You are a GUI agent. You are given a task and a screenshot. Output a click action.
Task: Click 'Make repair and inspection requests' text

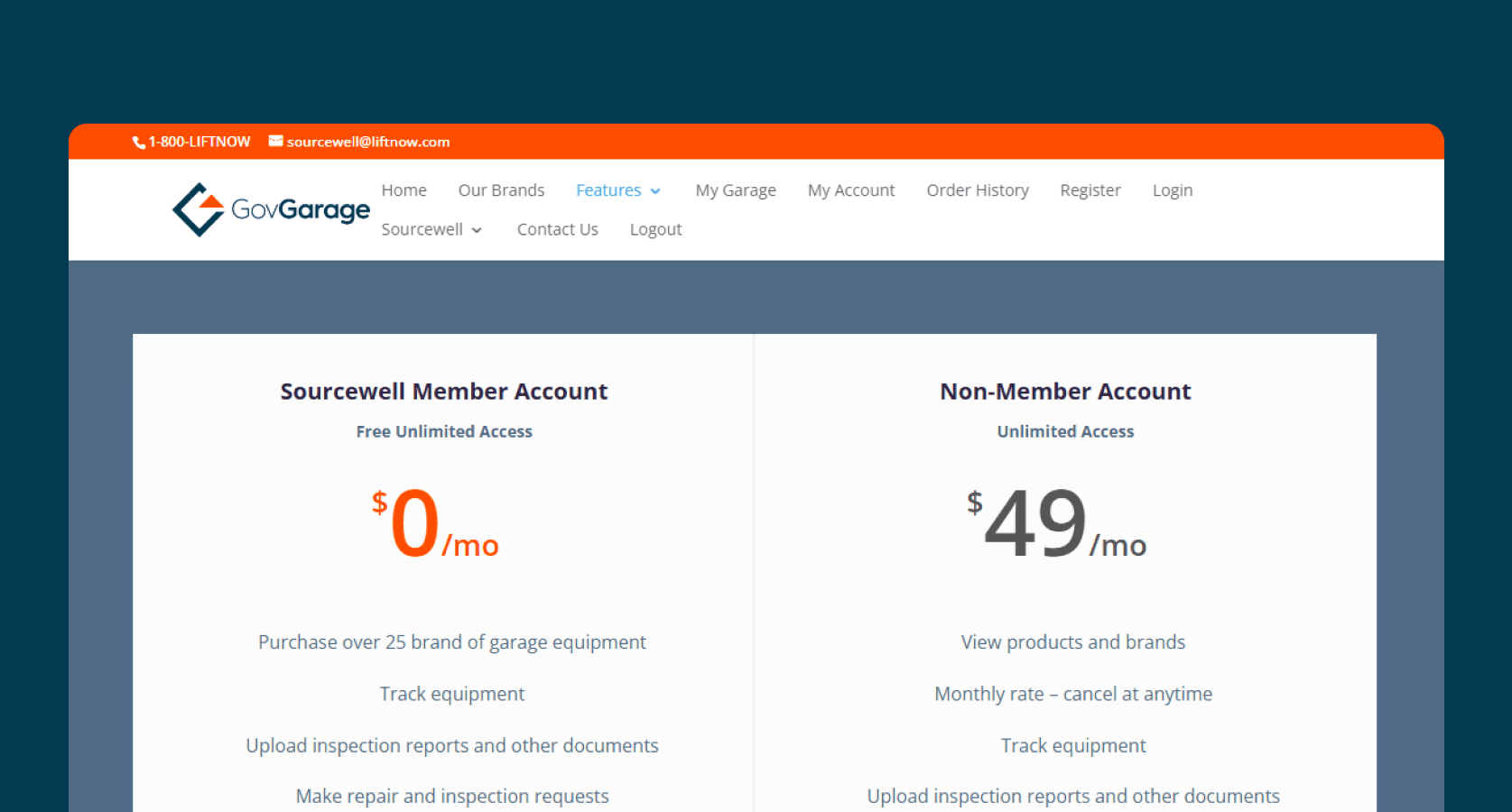click(x=452, y=797)
